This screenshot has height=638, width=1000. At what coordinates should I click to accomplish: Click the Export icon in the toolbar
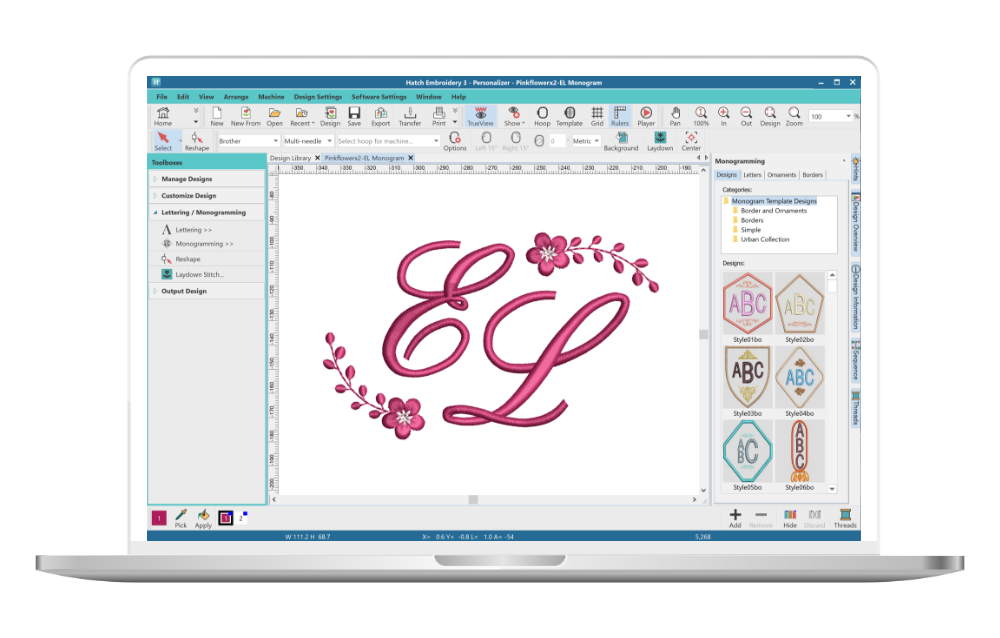(380, 113)
